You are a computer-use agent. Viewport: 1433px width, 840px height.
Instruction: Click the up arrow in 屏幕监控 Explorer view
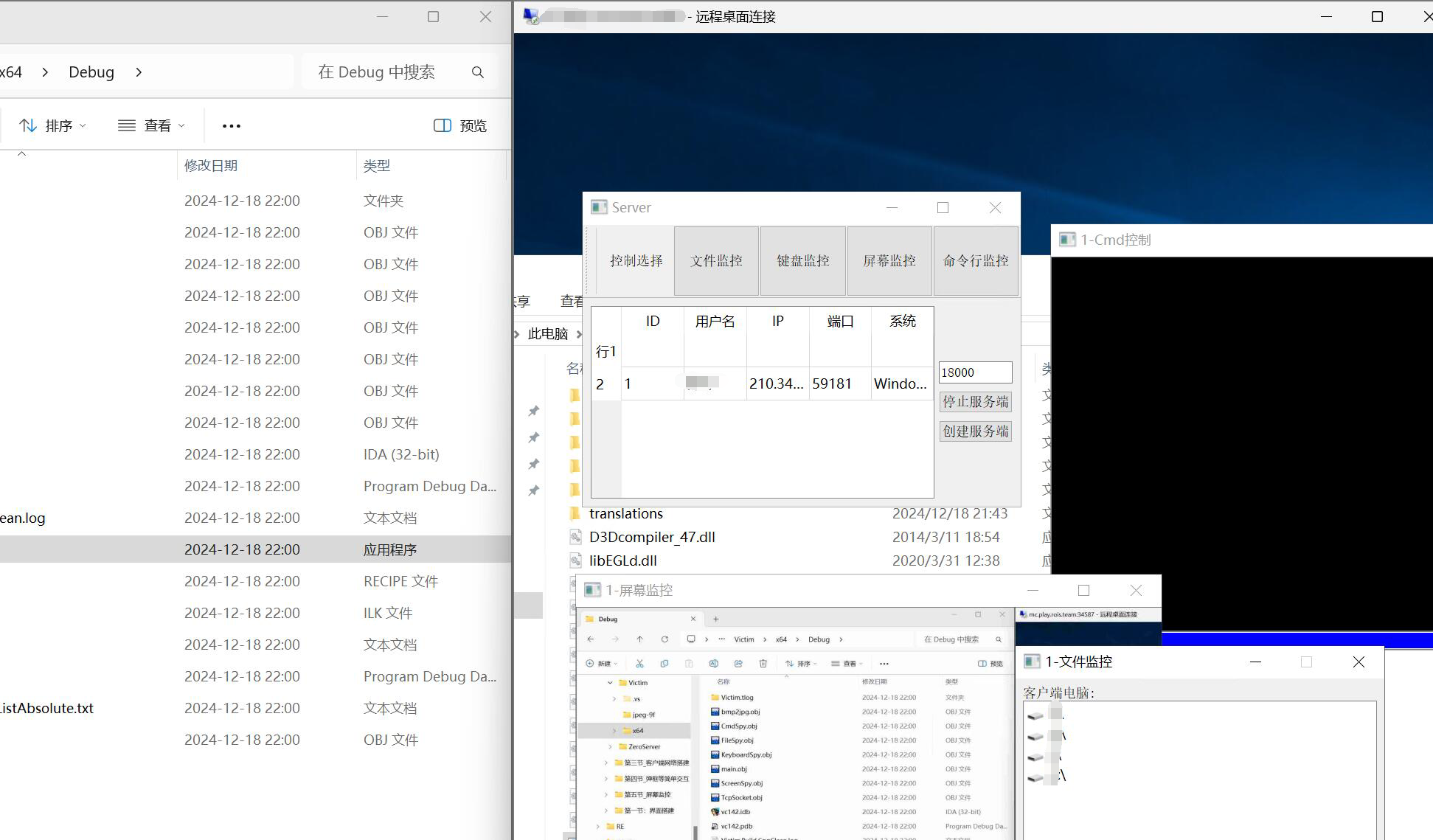click(639, 639)
